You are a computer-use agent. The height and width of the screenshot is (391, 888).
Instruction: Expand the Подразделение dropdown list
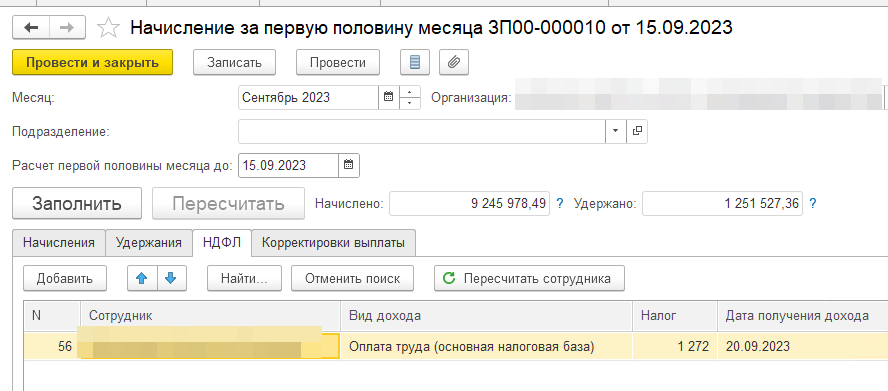pyautogui.click(x=616, y=131)
